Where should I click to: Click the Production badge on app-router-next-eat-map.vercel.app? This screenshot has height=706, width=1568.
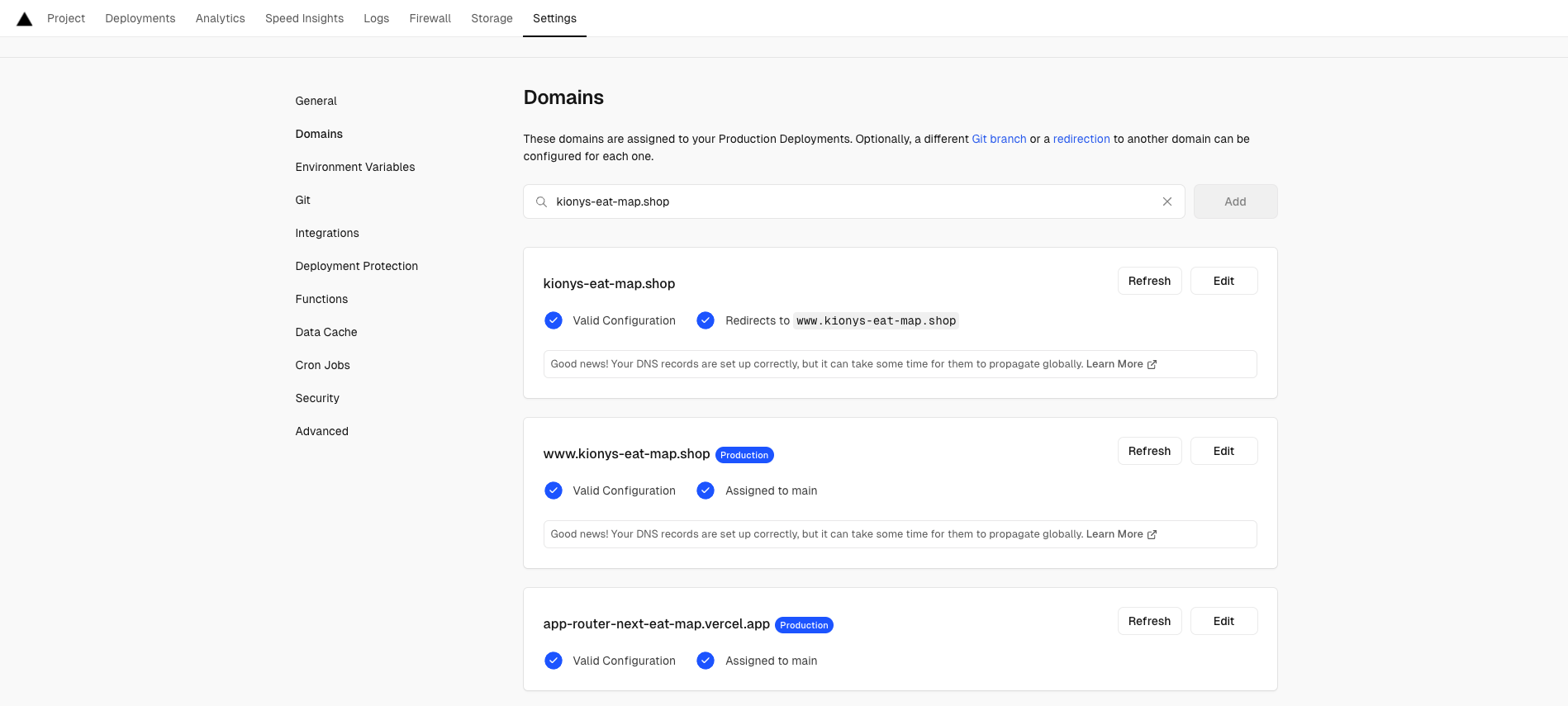pos(803,625)
